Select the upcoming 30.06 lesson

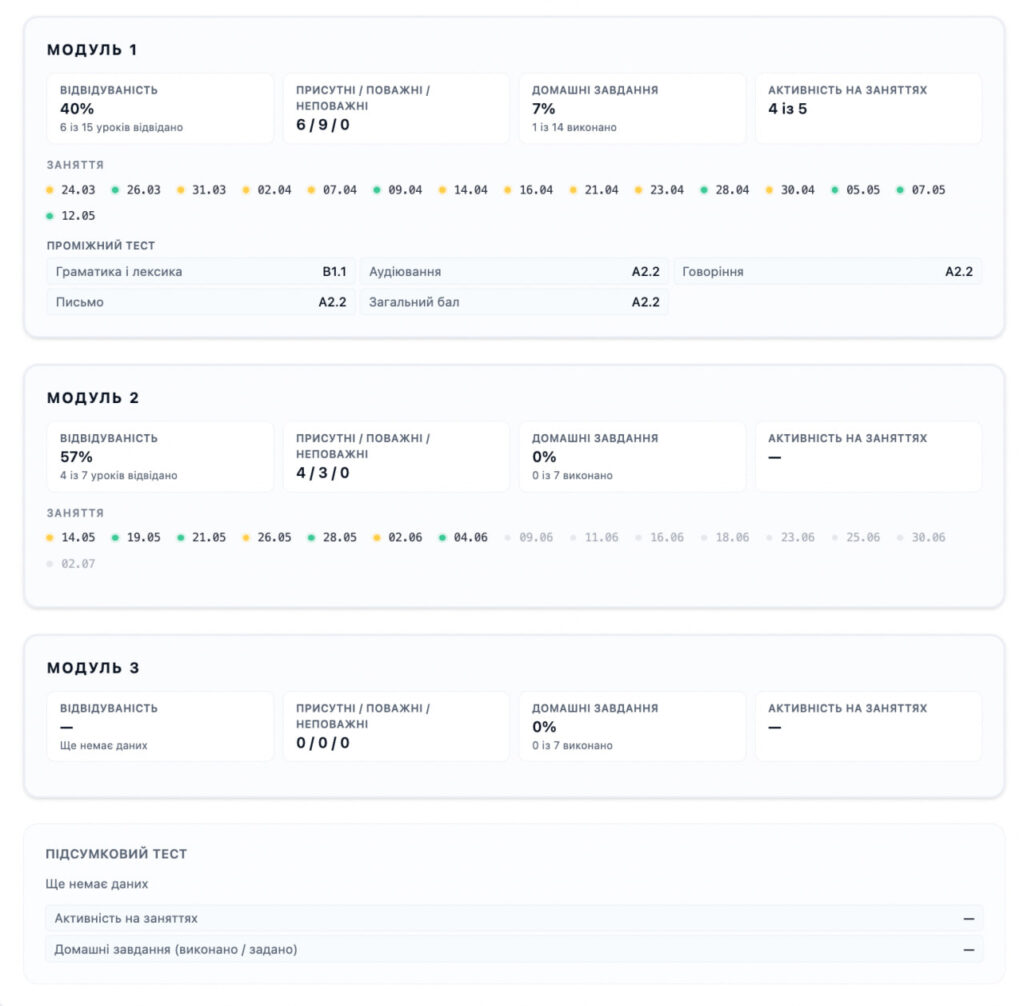pos(921,538)
